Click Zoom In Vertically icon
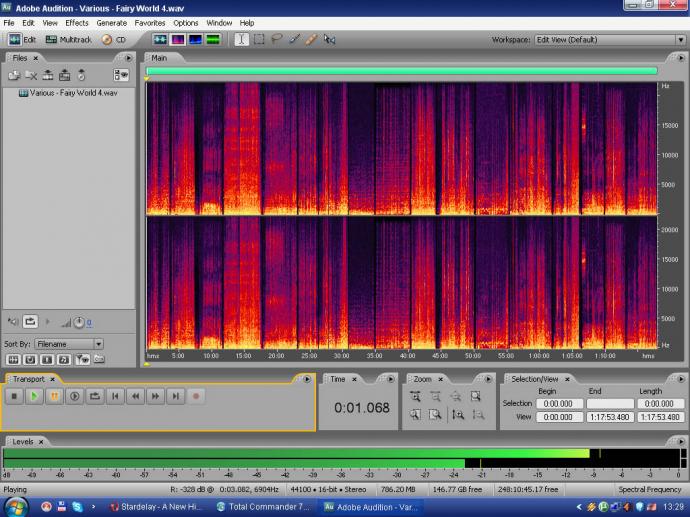The width and height of the screenshot is (690, 517). [458, 414]
